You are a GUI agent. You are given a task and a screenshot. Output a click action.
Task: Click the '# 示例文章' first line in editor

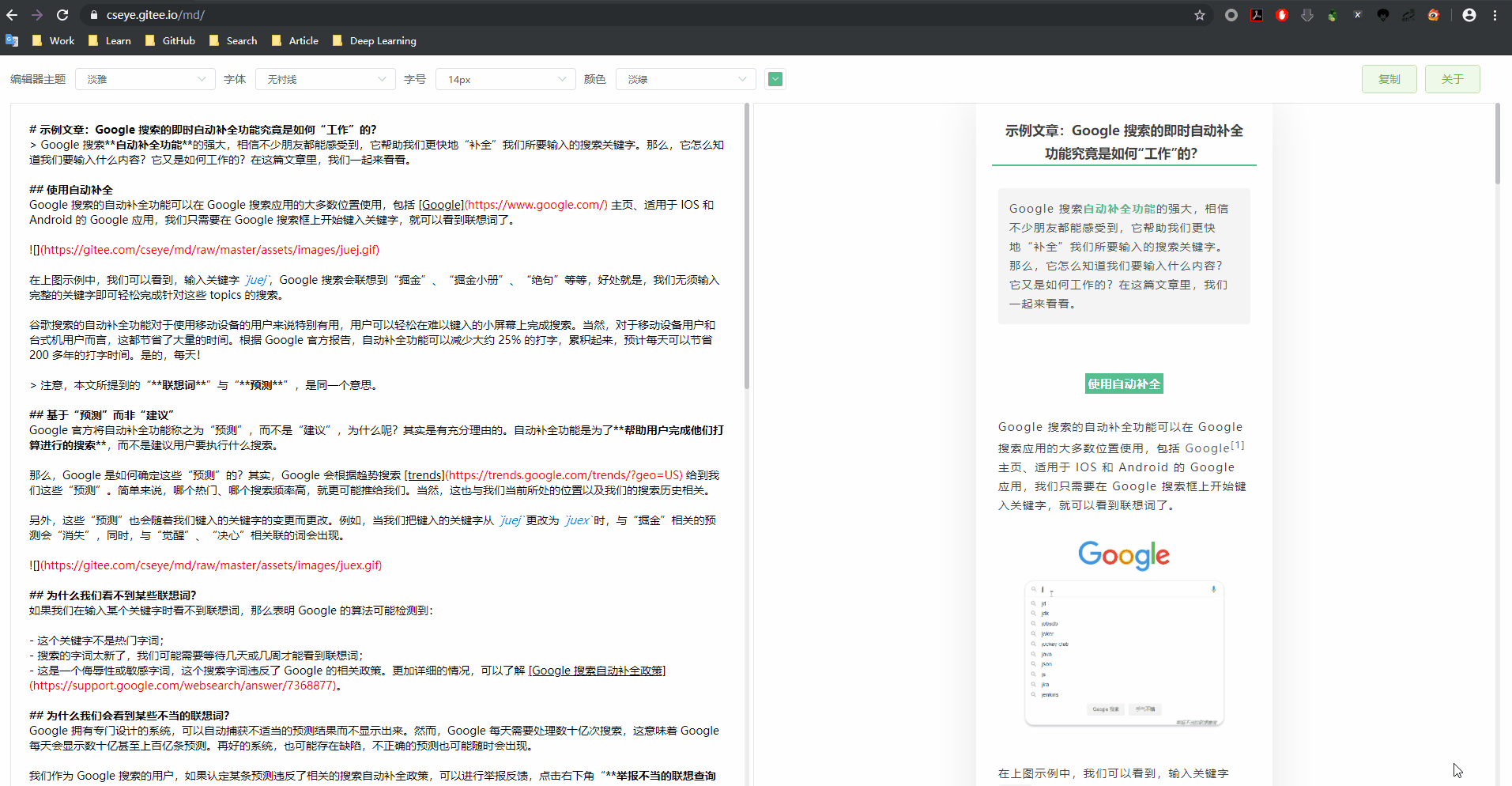[x=203, y=130]
